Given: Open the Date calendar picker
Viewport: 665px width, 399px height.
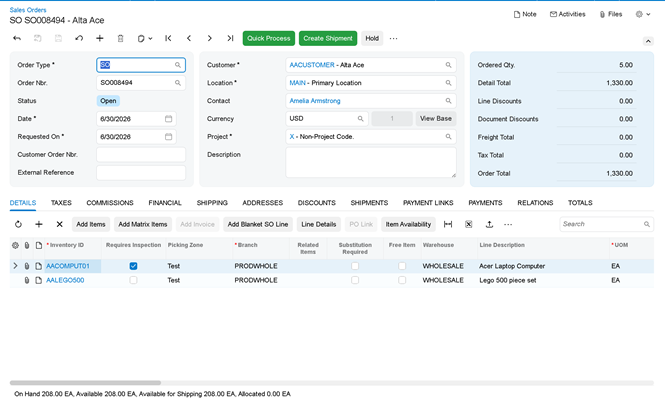Looking at the screenshot, I should pyautogui.click(x=168, y=119).
